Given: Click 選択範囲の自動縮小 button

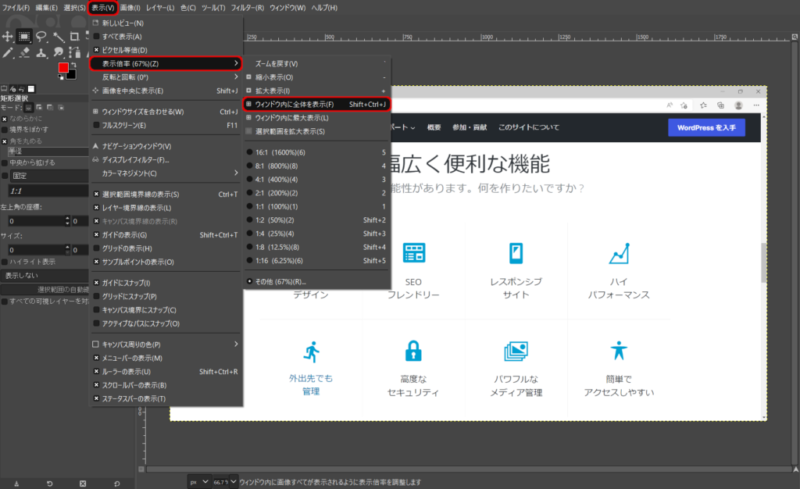Looking at the screenshot, I should tap(45, 289).
